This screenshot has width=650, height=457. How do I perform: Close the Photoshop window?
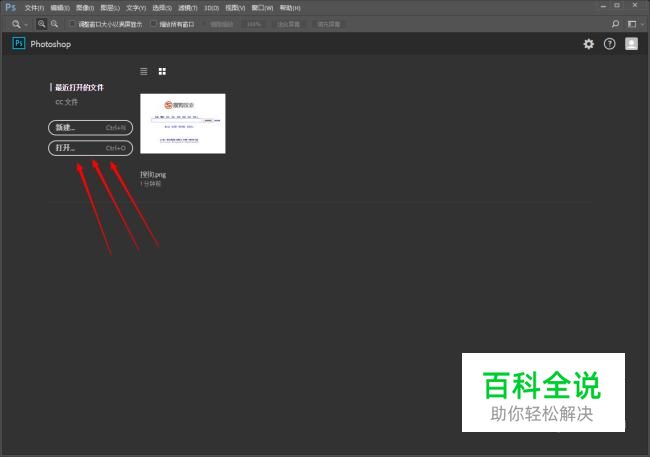[x=635, y=5]
